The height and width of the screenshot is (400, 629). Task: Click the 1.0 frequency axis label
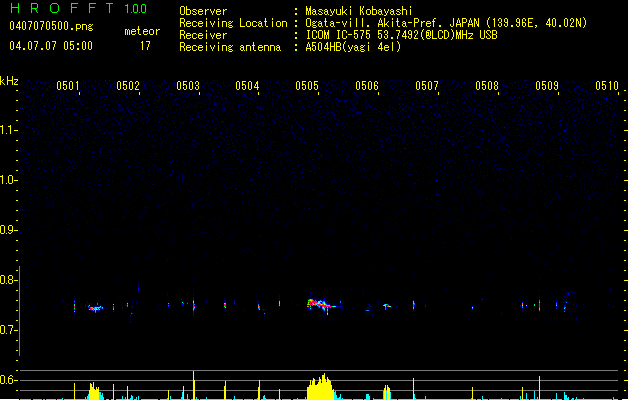tap(8, 180)
